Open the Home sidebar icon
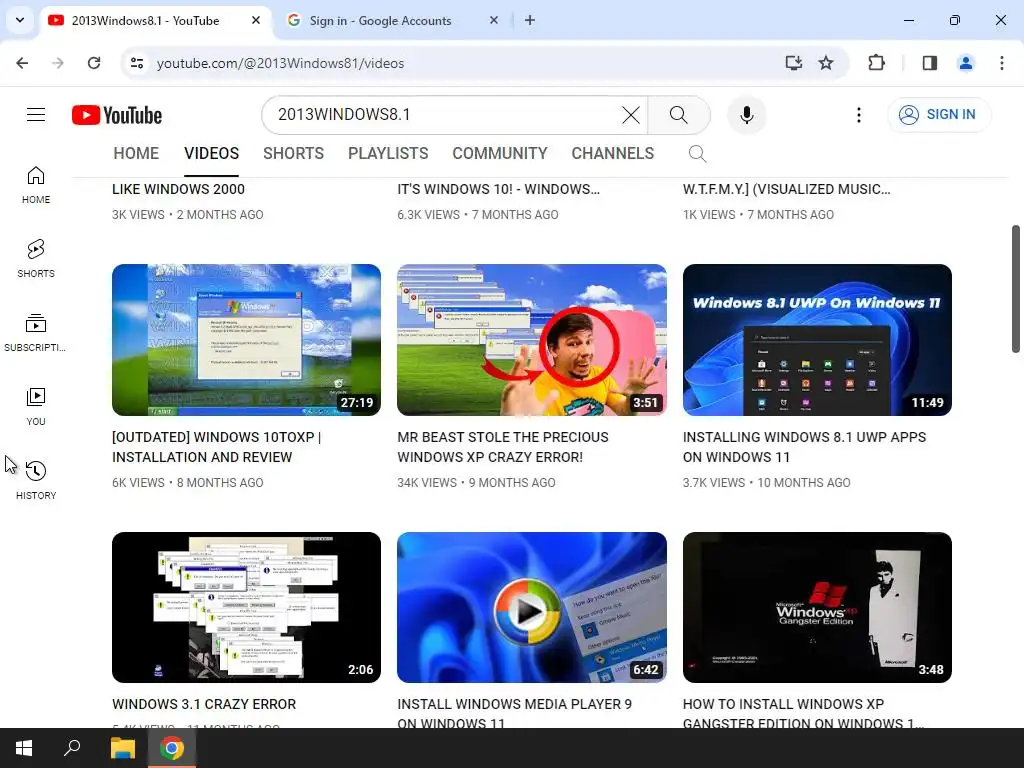Image resolution: width=1024 pixels, height=768 pixels. 36,185
